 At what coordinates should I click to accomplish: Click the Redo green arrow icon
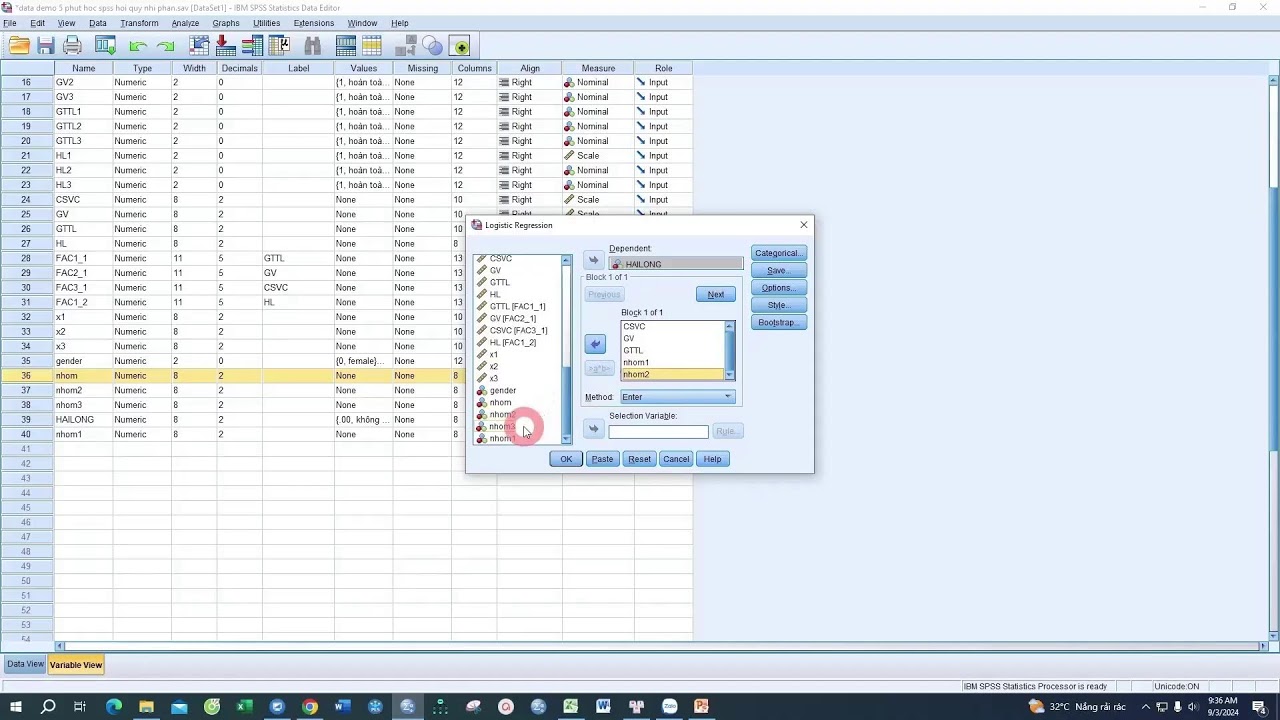click(165, 46)
